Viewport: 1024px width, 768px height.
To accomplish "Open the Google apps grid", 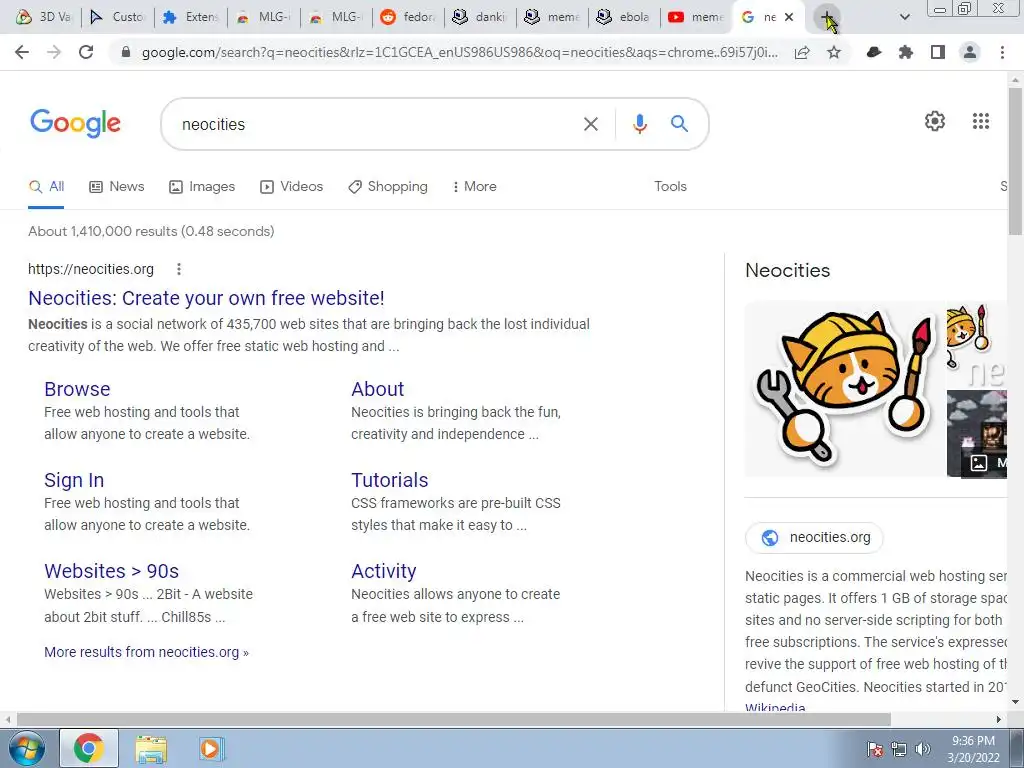I will (x=981, y=121).
